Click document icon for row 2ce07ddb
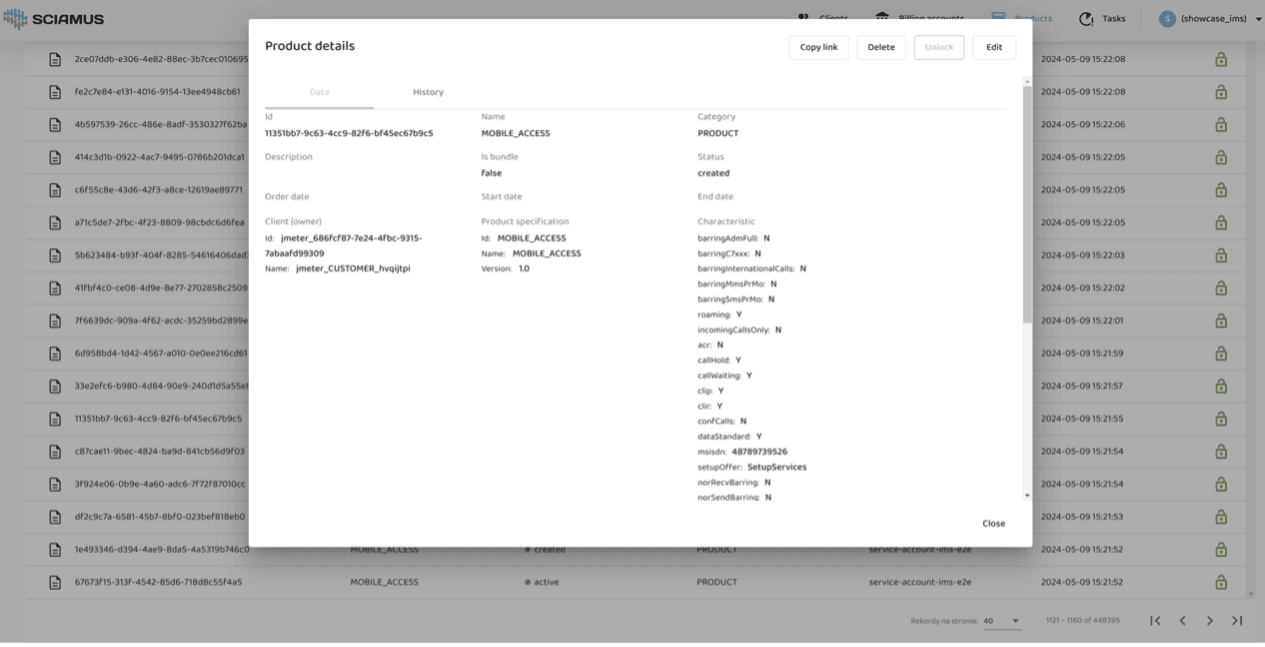This screenshot has height=647, width=1265. (x=56, y=59)
